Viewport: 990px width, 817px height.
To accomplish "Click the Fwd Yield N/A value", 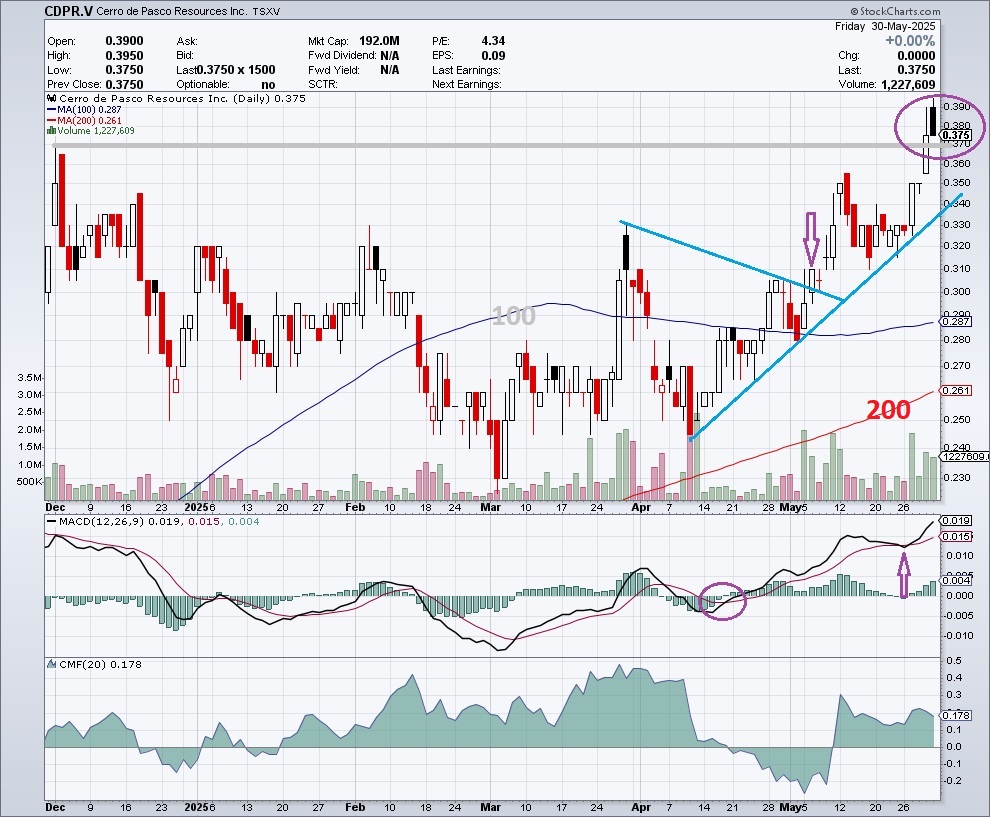I will [390, 70].
